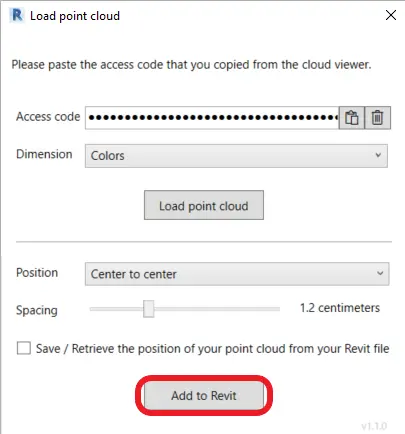Viewport: 405px width, 434px height.
Task: Click the Dimension dropdown arrow
Action: (x=378, y=155)
